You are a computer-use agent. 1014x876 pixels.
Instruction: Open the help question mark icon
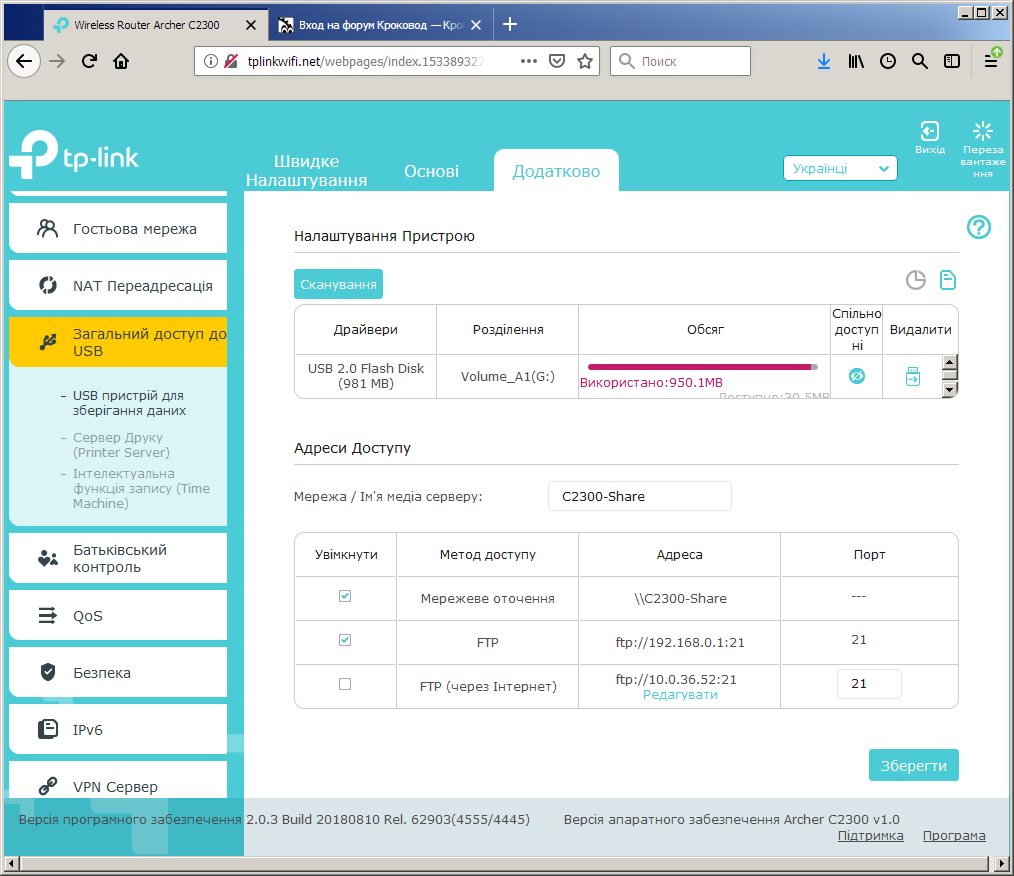(x=978, y=227)
